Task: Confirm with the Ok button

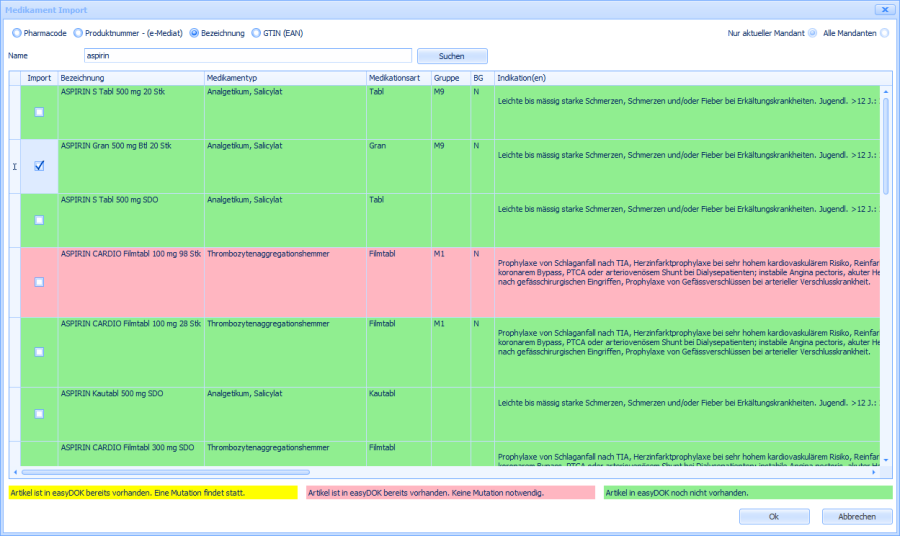Action: click(774, 517)
